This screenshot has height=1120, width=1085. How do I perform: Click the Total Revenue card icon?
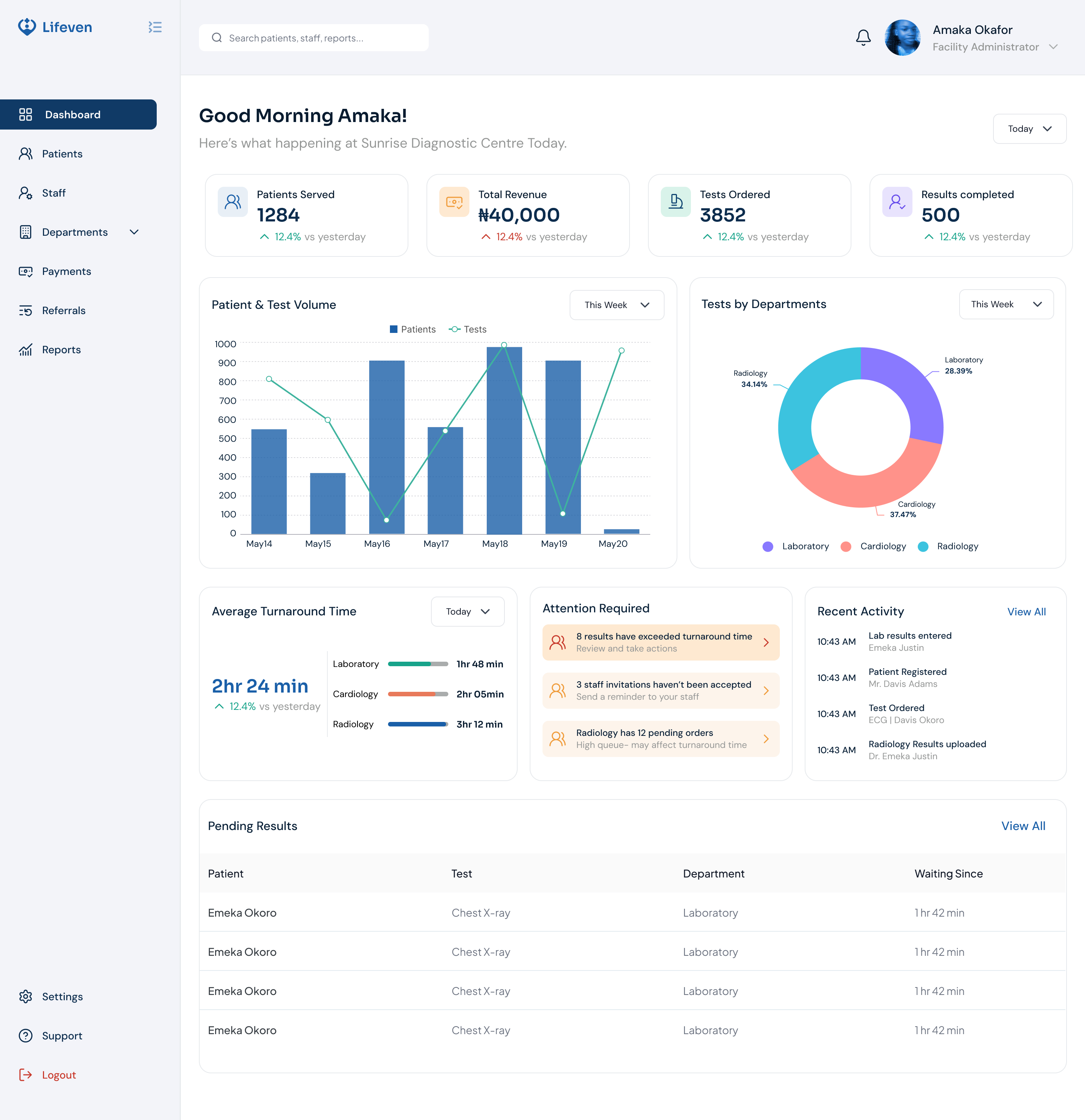click(454, 202)
